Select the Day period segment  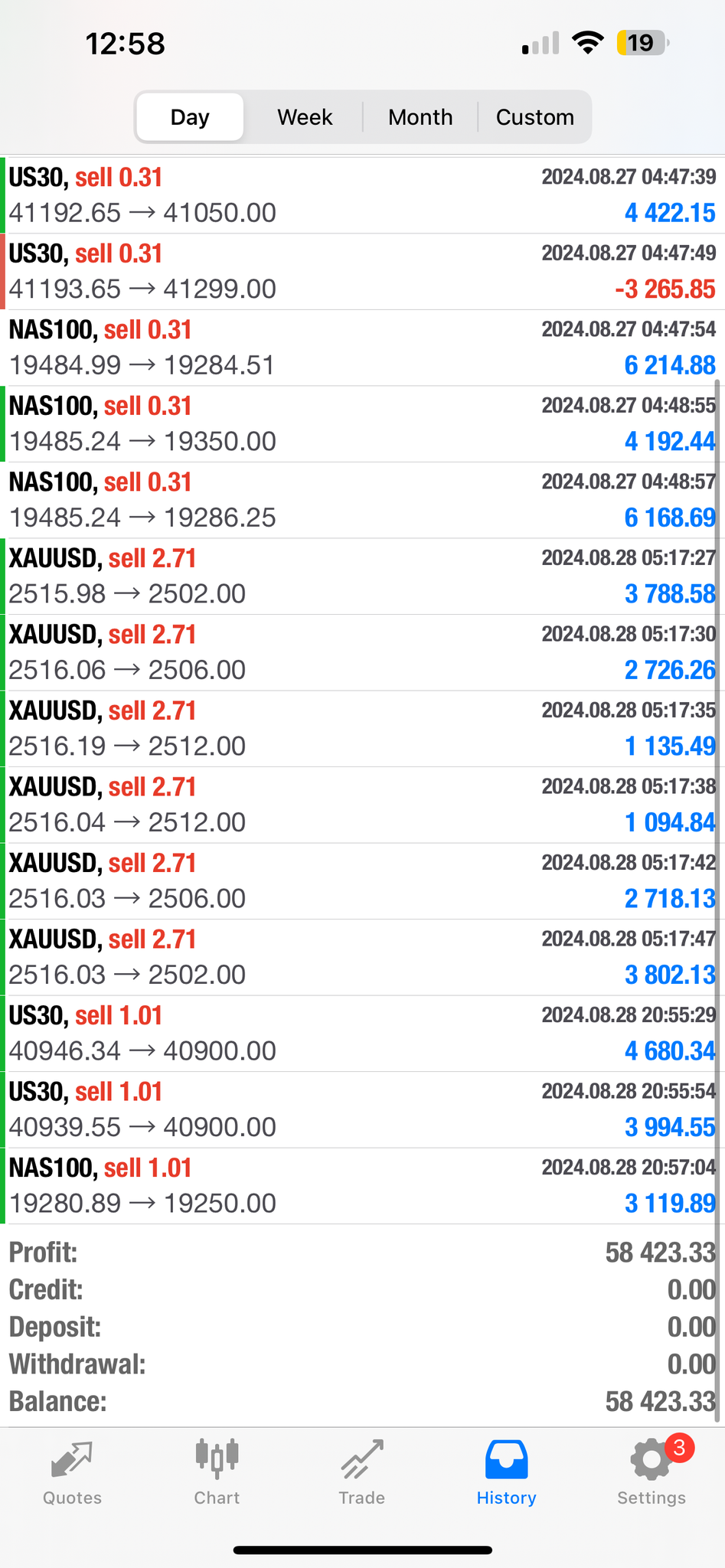tap(190, 117)
